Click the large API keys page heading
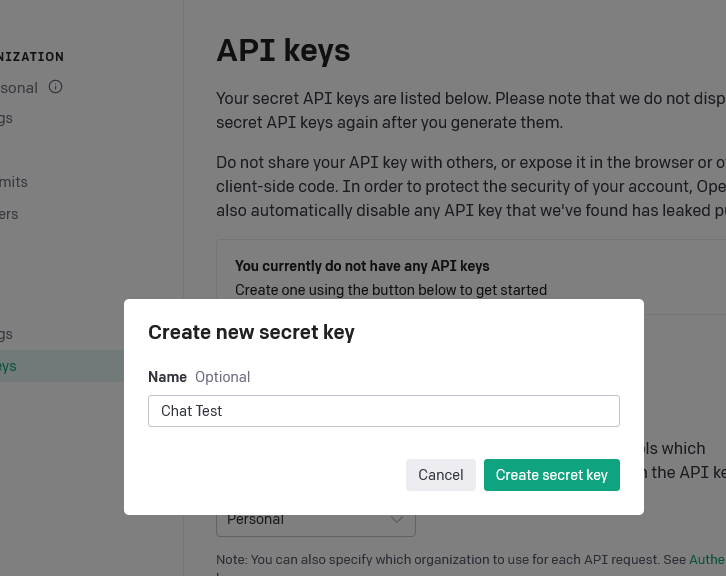Viewport: 726px width, 576px height. (x=283, y=50)
